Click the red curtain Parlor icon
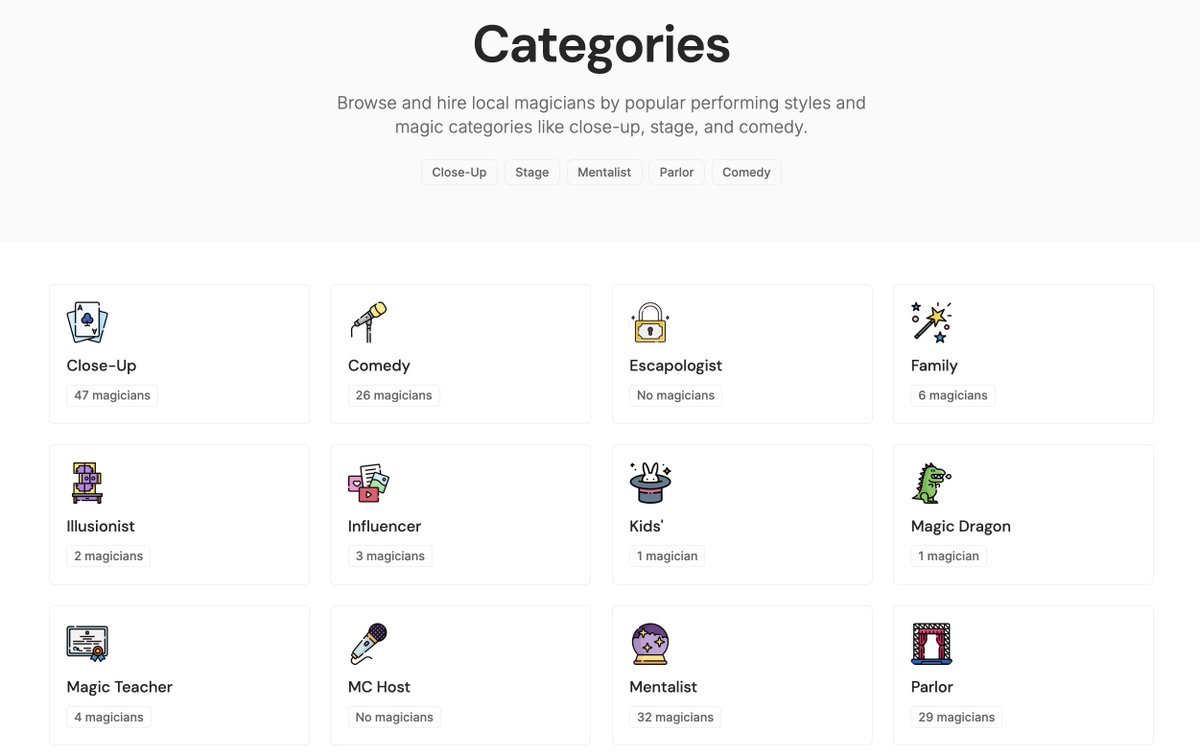 931,644
